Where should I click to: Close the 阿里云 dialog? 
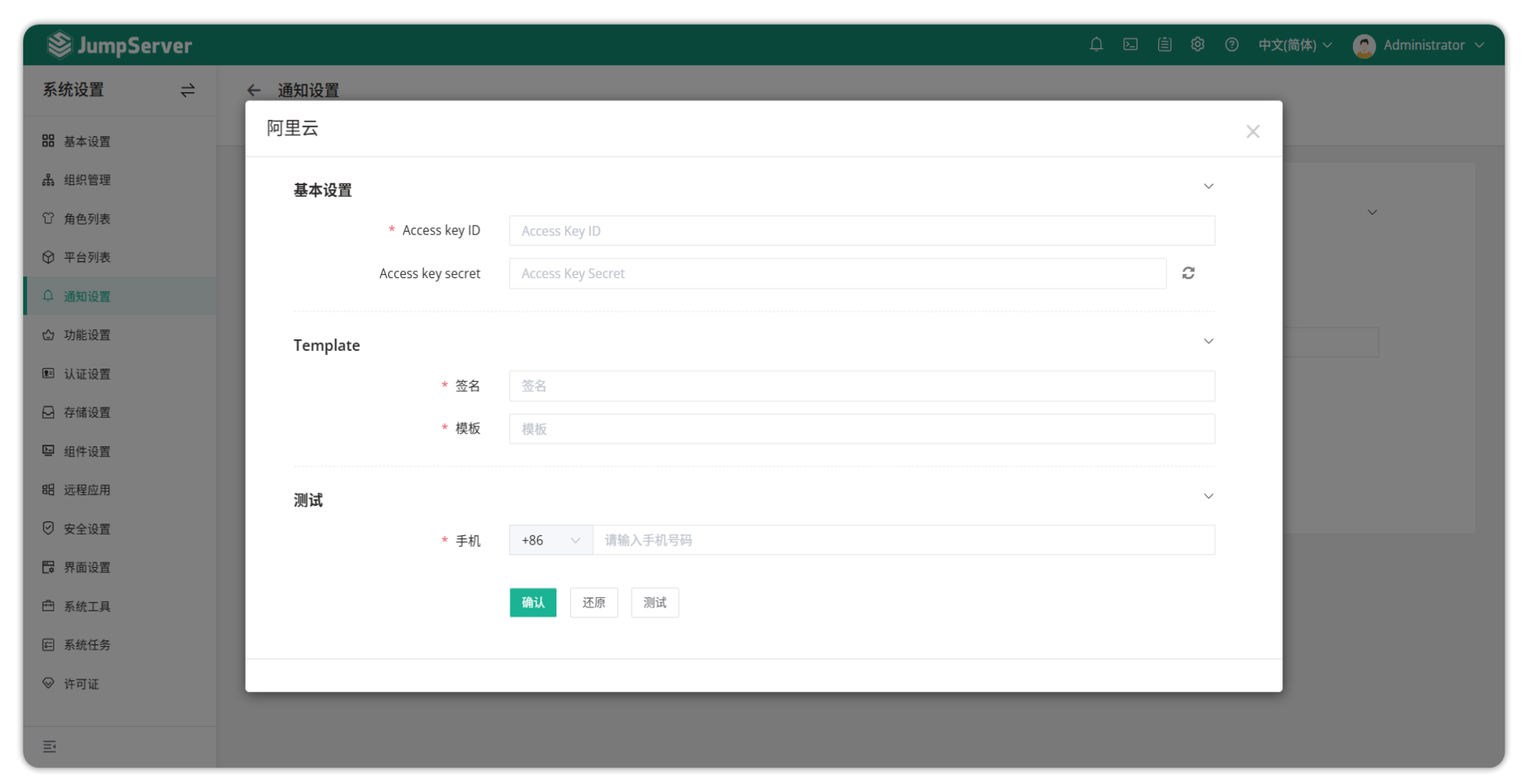pos(1252,132)
